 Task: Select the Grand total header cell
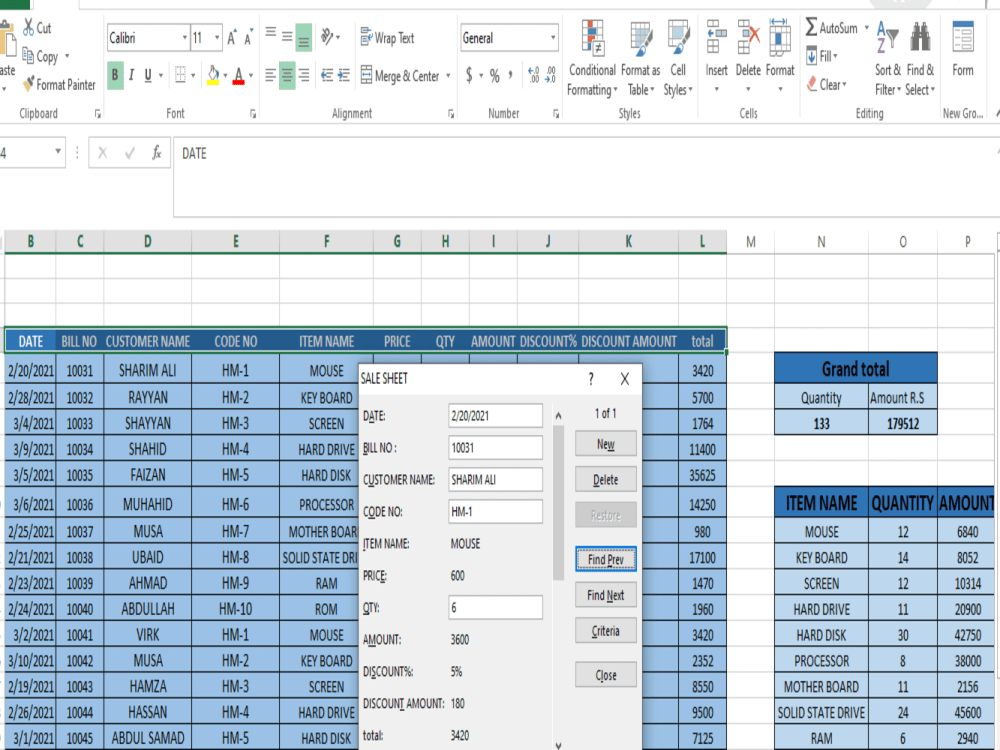coord(855,369)
